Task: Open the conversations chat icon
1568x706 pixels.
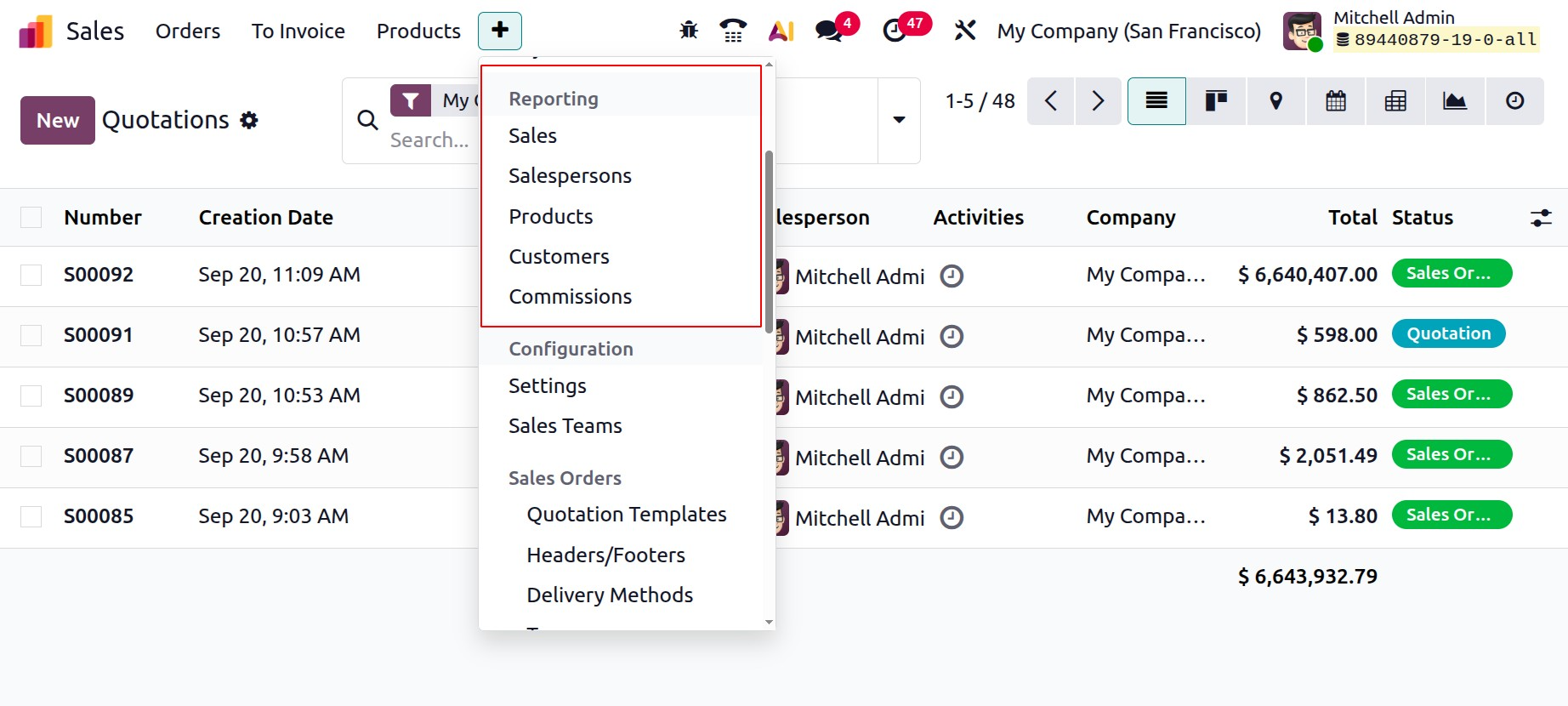Action: 828,31
